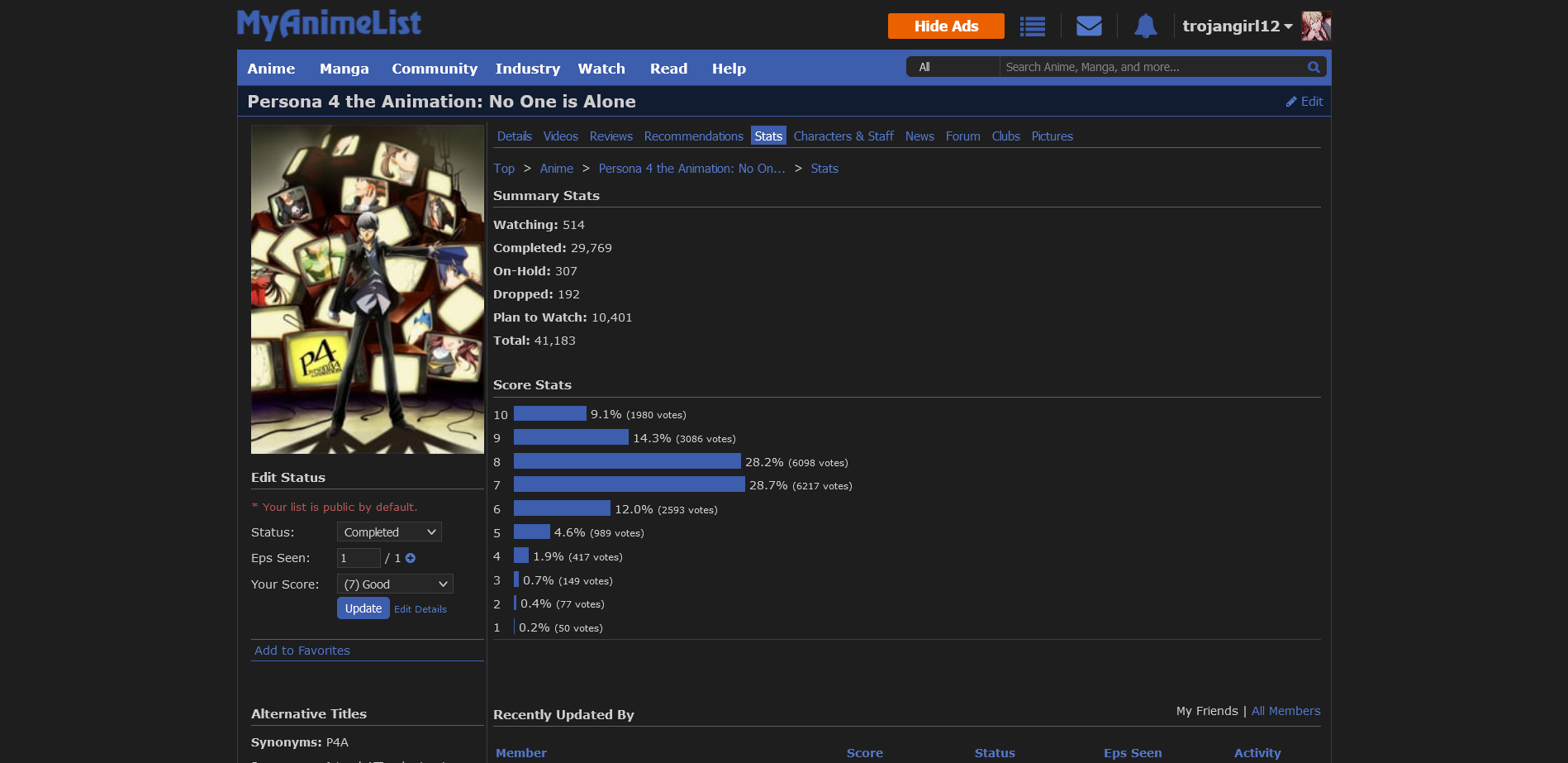Screen dimensions: 1568x763
Task: Click the Stats breadcrumb link
Action: [x=824, y=169]
